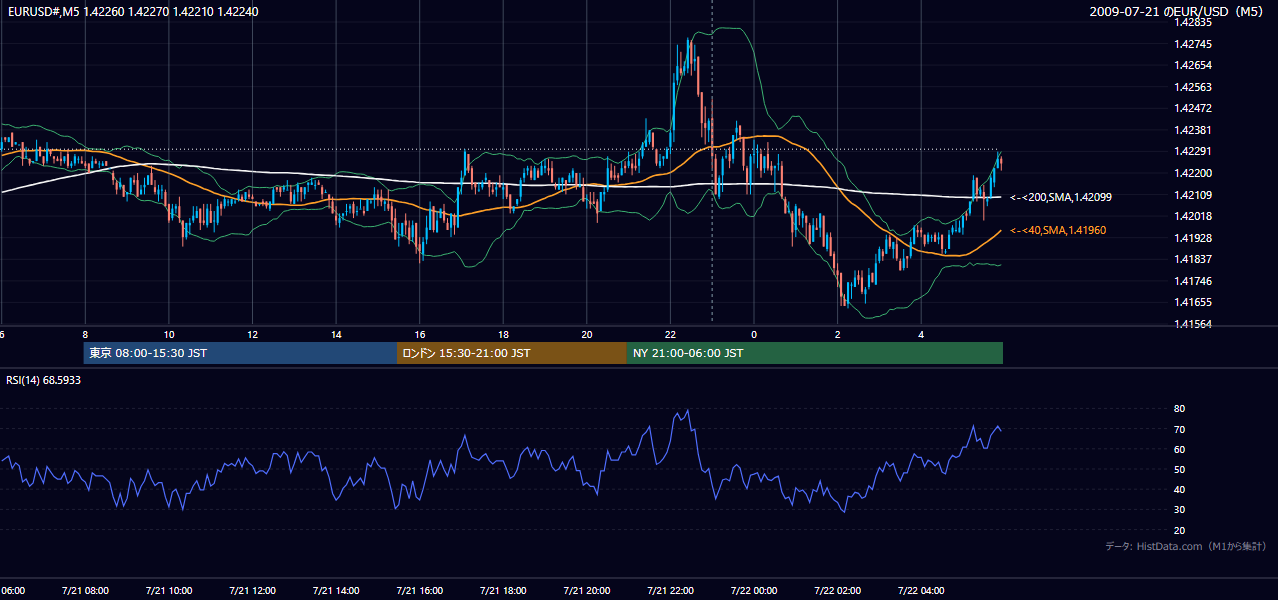Click the 1.42381 price axis label
Image resolution: width=1278 pixels, height=600 pixels.
[x=1194, y=130]
